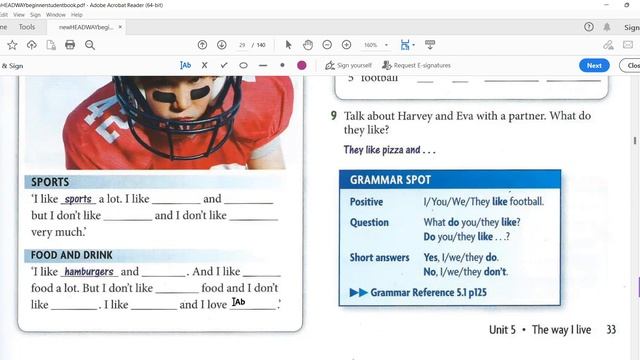Add current file to starred favorites
Image resolution: width=640 pixels, height=360 pixels.
[12, 45]
